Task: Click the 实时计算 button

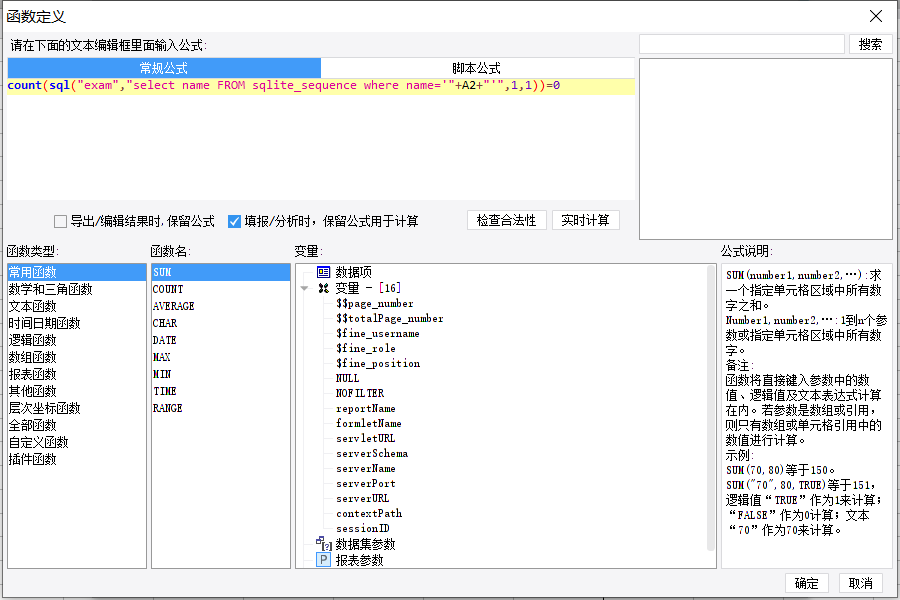Action: tap(585, 220)
